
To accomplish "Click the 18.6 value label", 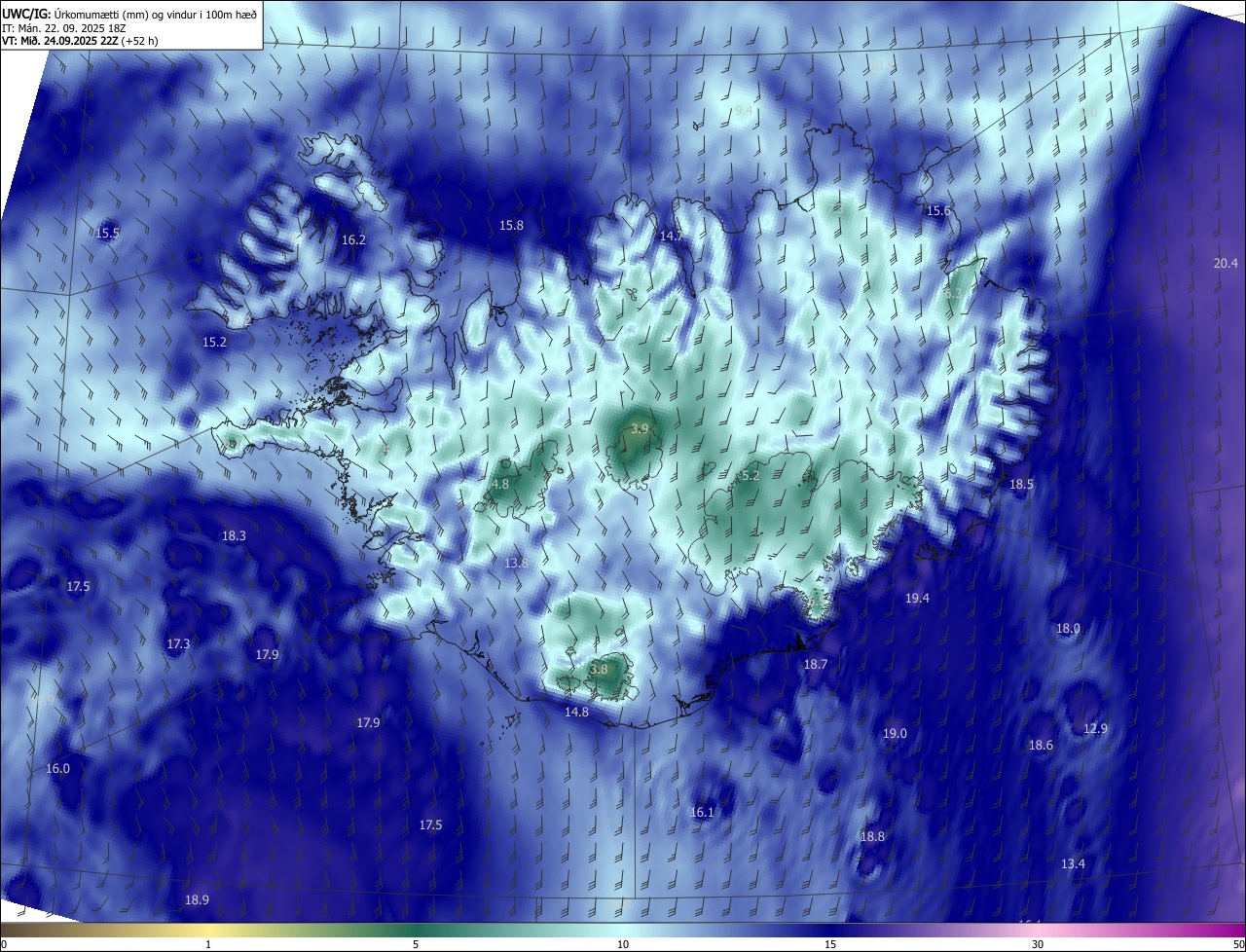I will 1041,746.
